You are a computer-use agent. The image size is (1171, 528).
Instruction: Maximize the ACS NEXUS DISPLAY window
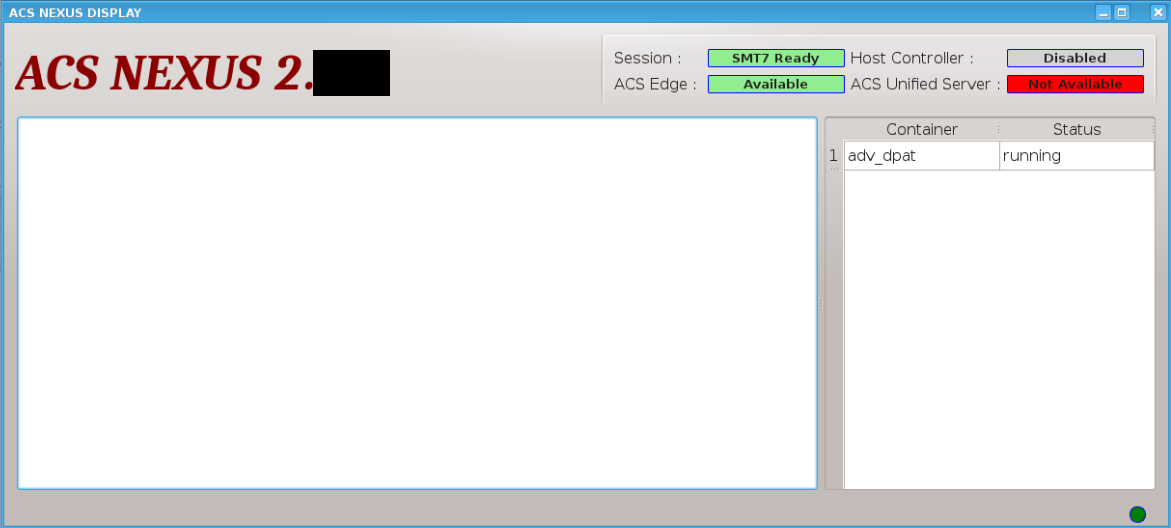[x=1122, y=13]
